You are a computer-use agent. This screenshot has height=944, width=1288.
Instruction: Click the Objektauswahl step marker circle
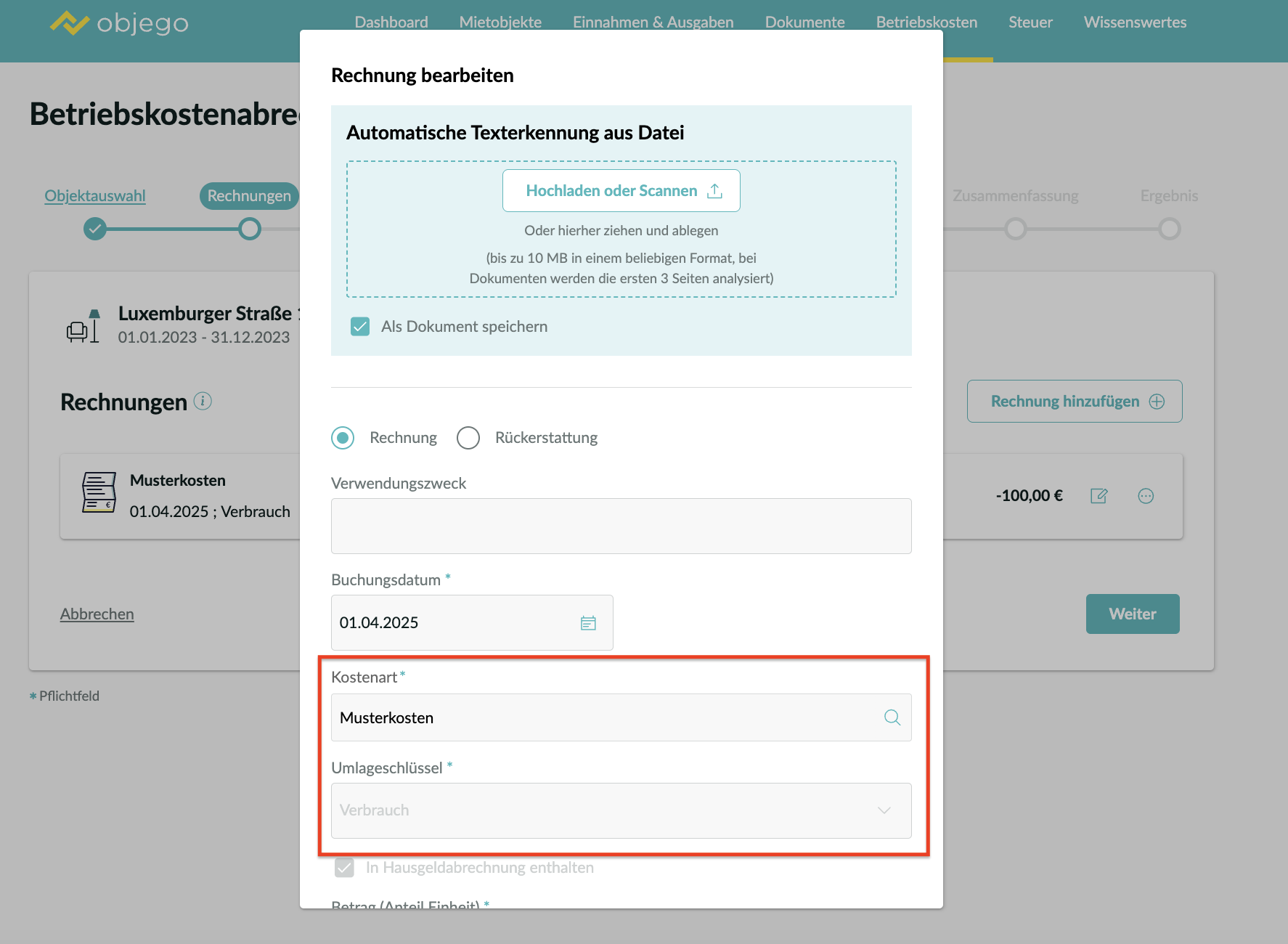coord(95,229)
